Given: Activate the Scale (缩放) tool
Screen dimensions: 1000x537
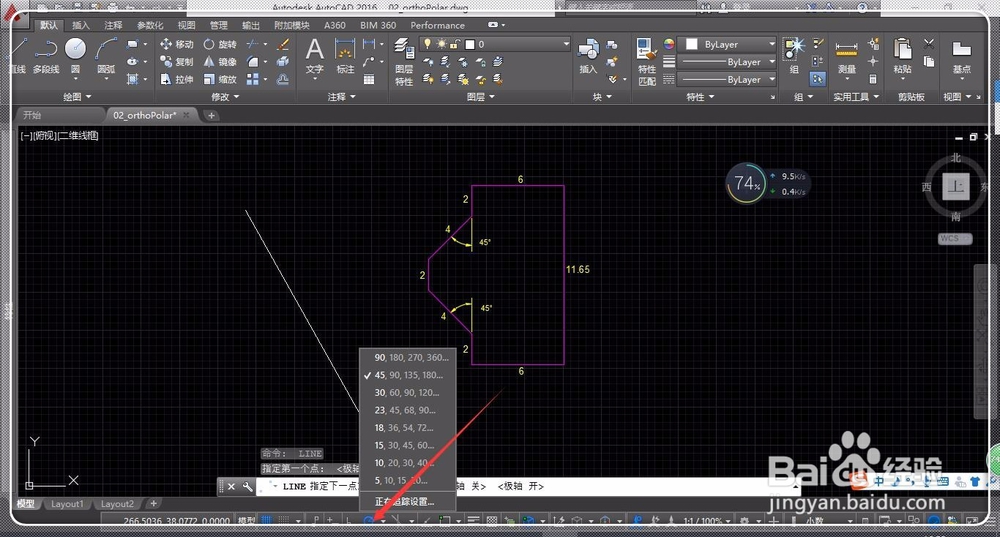Looking at the screenshot, I should coord(220,79).
